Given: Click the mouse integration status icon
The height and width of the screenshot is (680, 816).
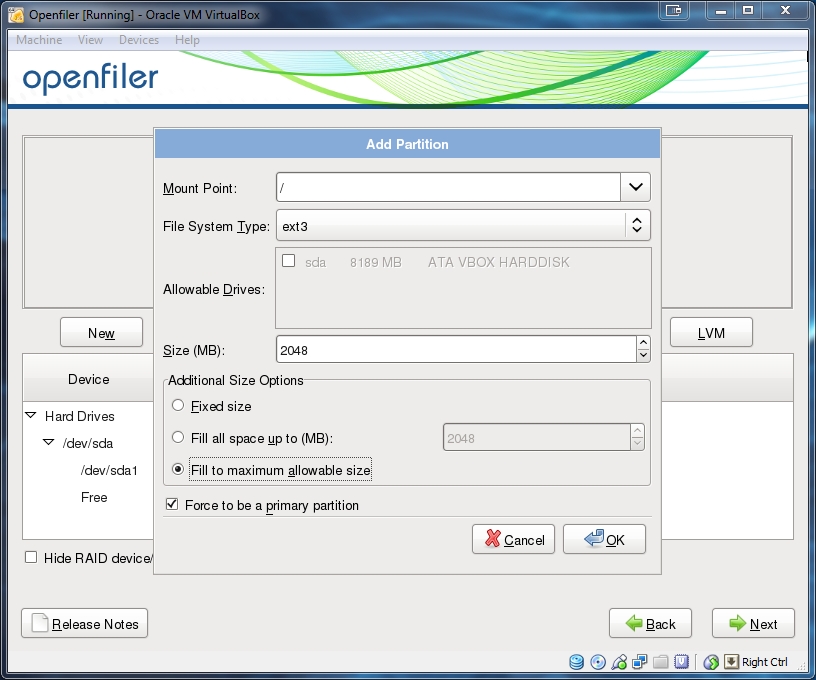Looking at the screenshot, I should (711, 662).
